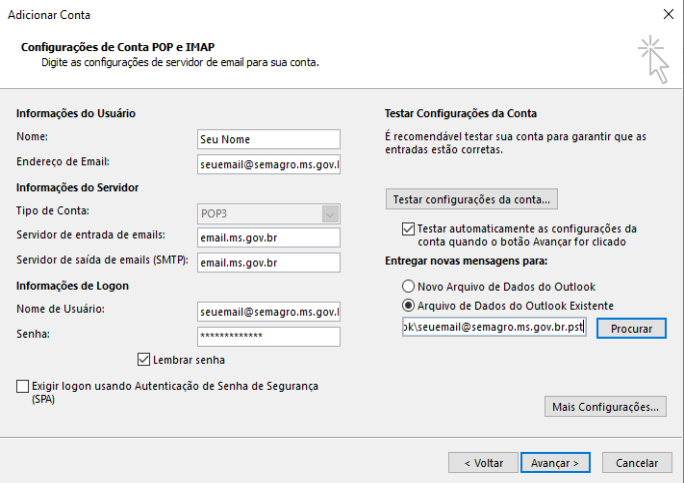
Task: Uncheck Testar automaticamente as configurações checkbox
Action: [x=408, y=229]
